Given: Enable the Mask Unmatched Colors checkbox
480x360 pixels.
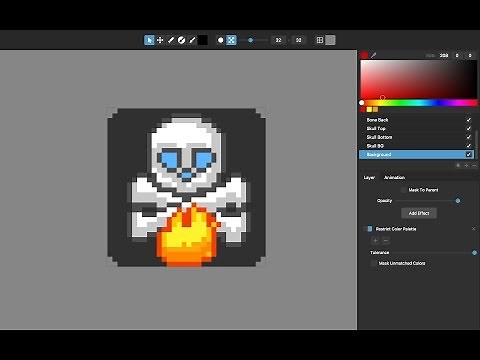Looking at the screenshot, I should click(374, 263).
